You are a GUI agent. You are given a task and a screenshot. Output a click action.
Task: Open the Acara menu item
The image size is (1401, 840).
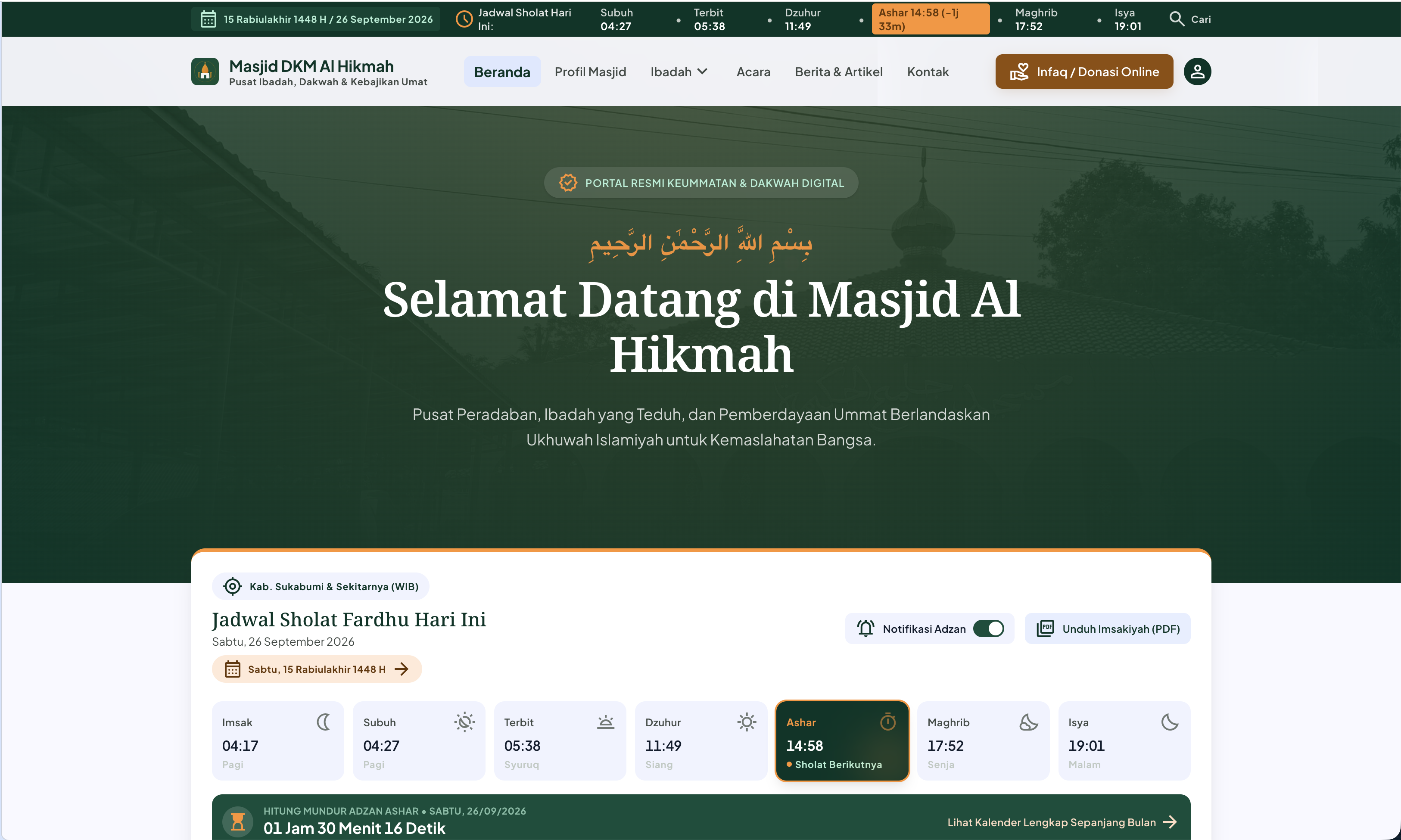pos(753,72)
